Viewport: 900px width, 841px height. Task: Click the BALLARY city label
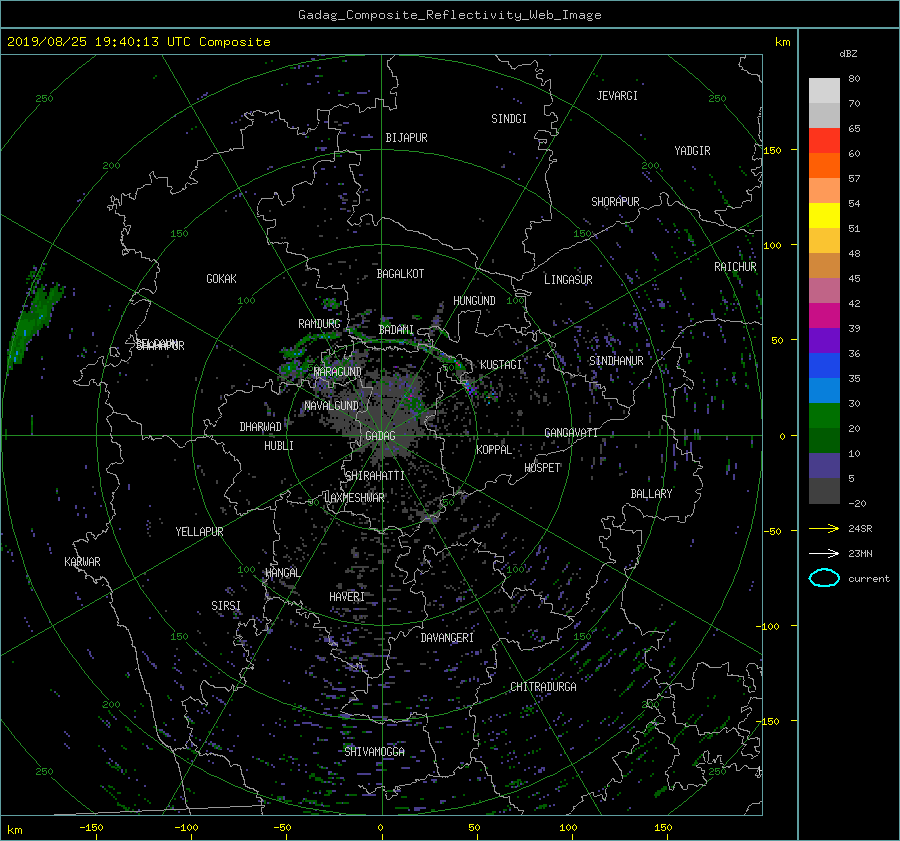(x=651, y=494)
